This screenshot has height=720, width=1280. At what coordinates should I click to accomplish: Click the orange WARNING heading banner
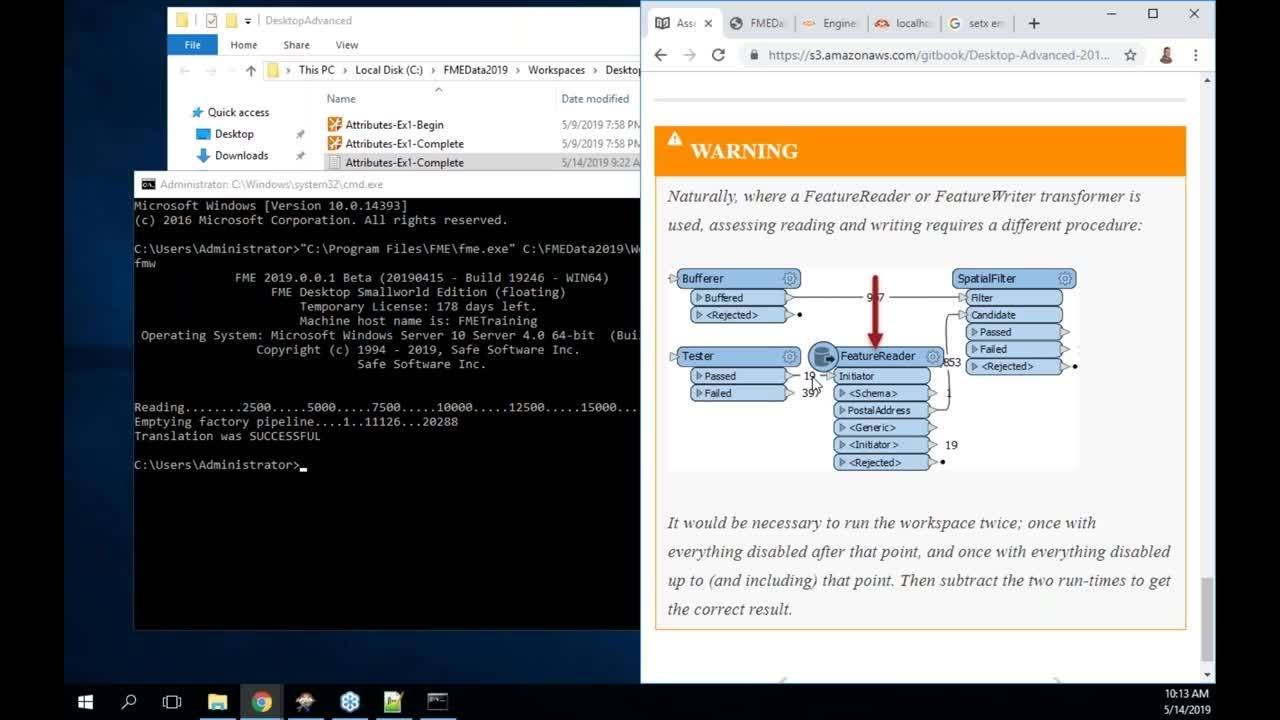pos(920,151)
